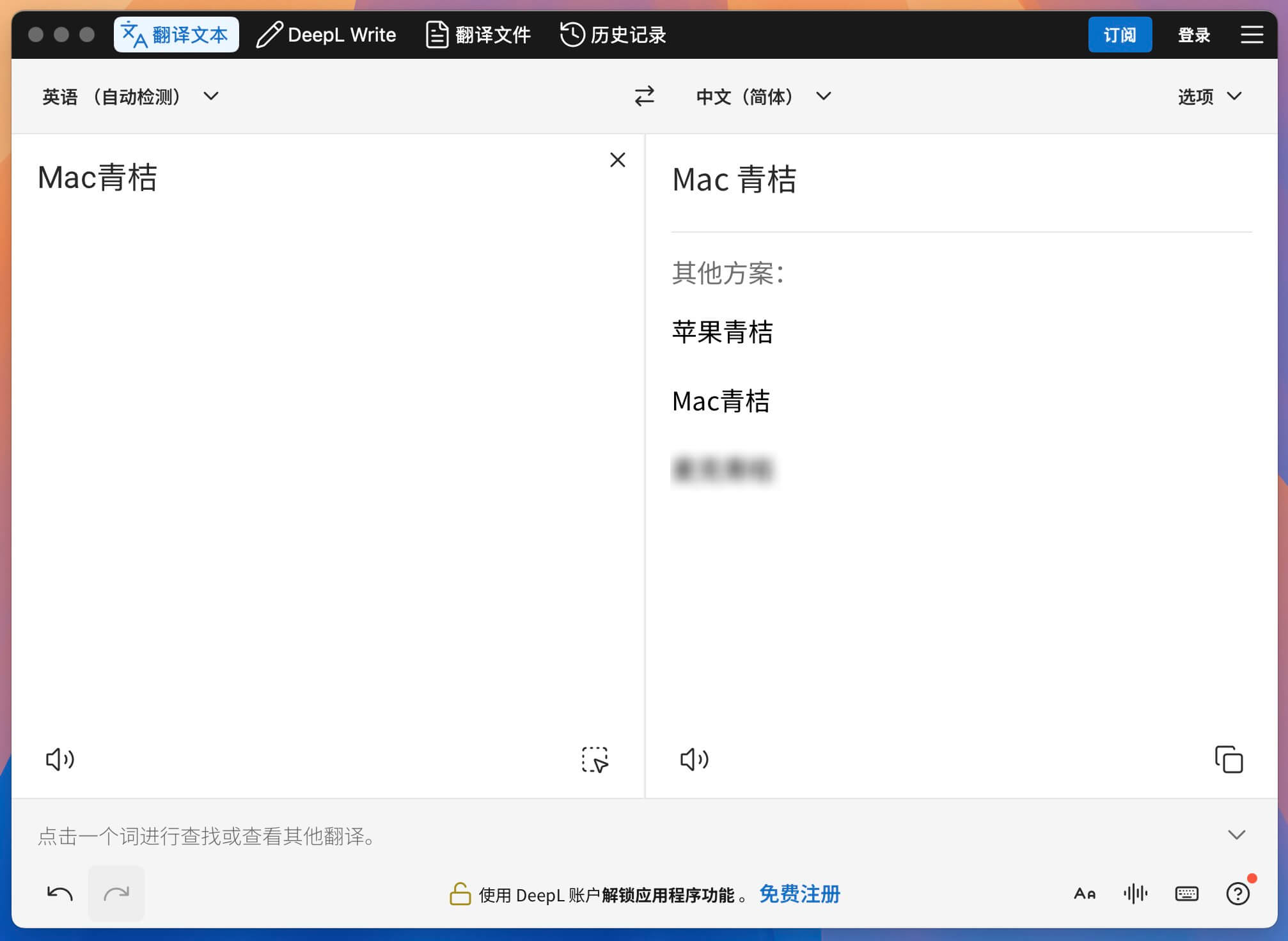Click the blue 订阅 subscribe button
Viewport: 1288px width, 941px height.
(x=1120, y=35)
